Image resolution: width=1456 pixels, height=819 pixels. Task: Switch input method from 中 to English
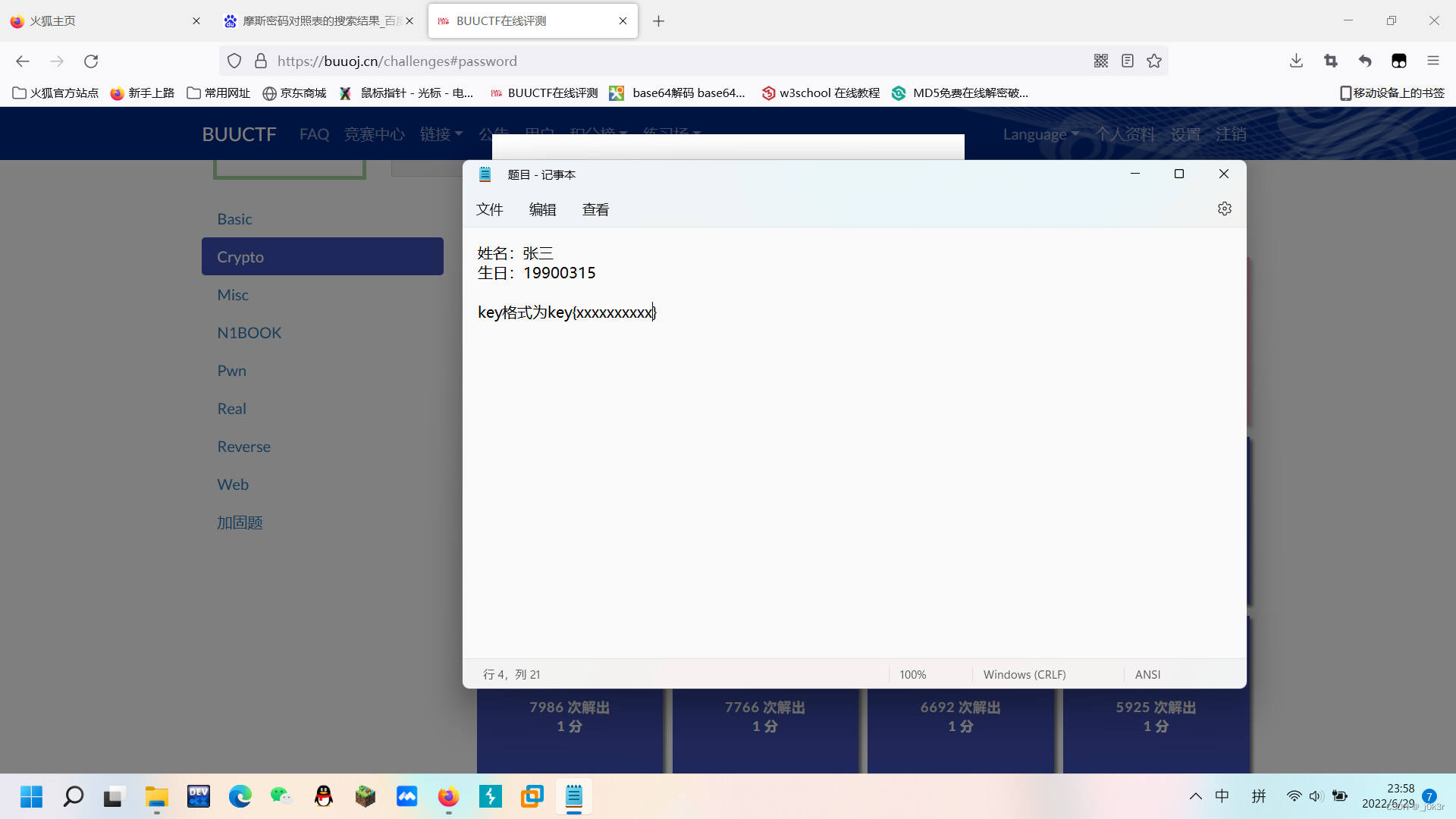coord(1222,796)
